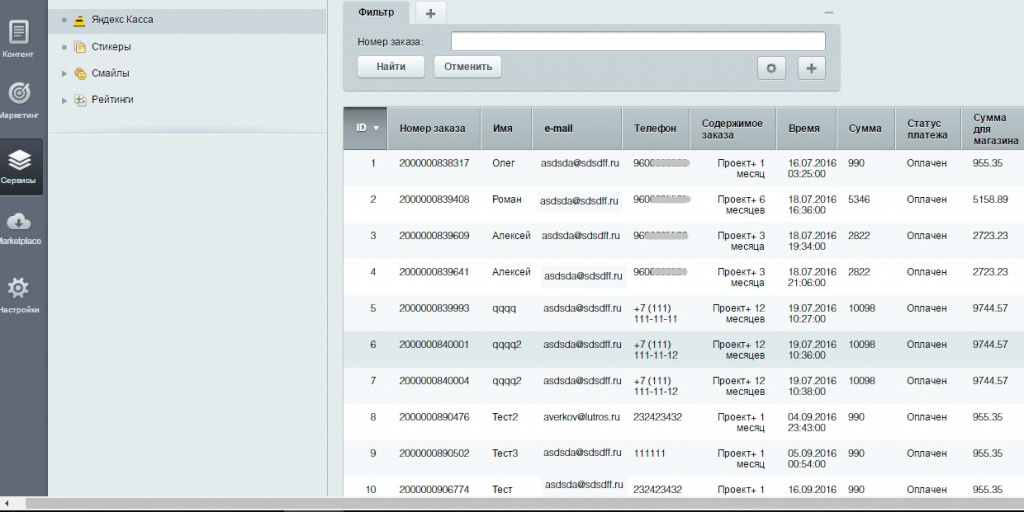Expand the Смайлы tree node
Viewport: 1024px width, 512px height.
click(x=64, y=74)
